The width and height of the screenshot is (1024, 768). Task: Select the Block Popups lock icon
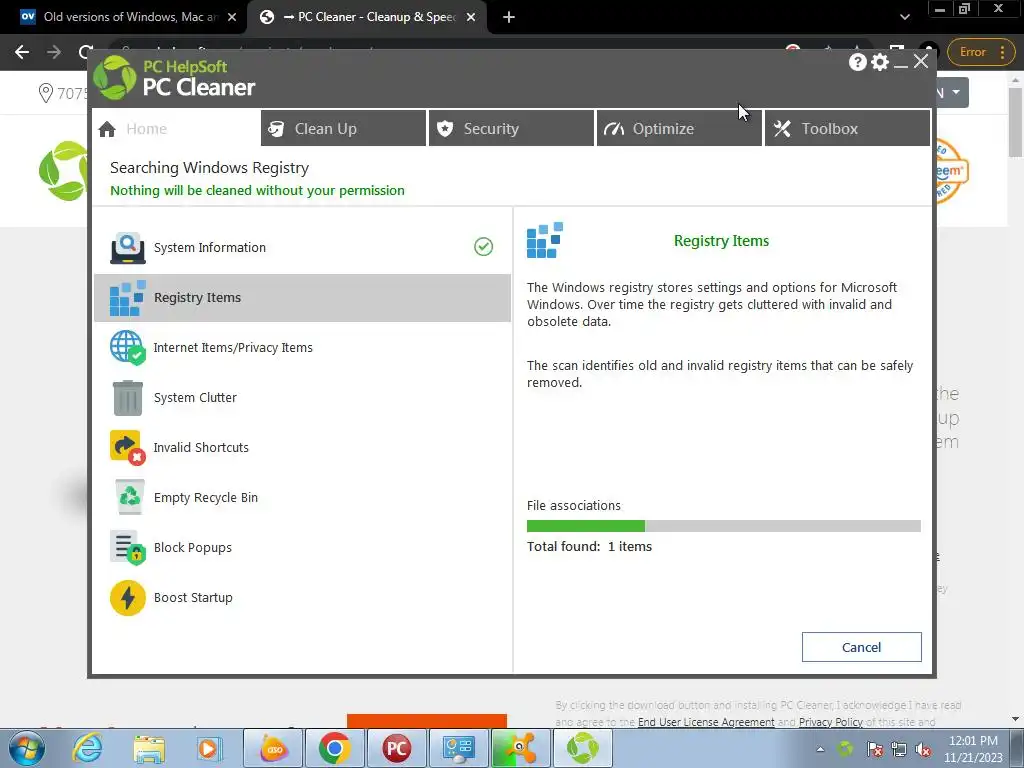pyautogui.click(x=127, y=547)
